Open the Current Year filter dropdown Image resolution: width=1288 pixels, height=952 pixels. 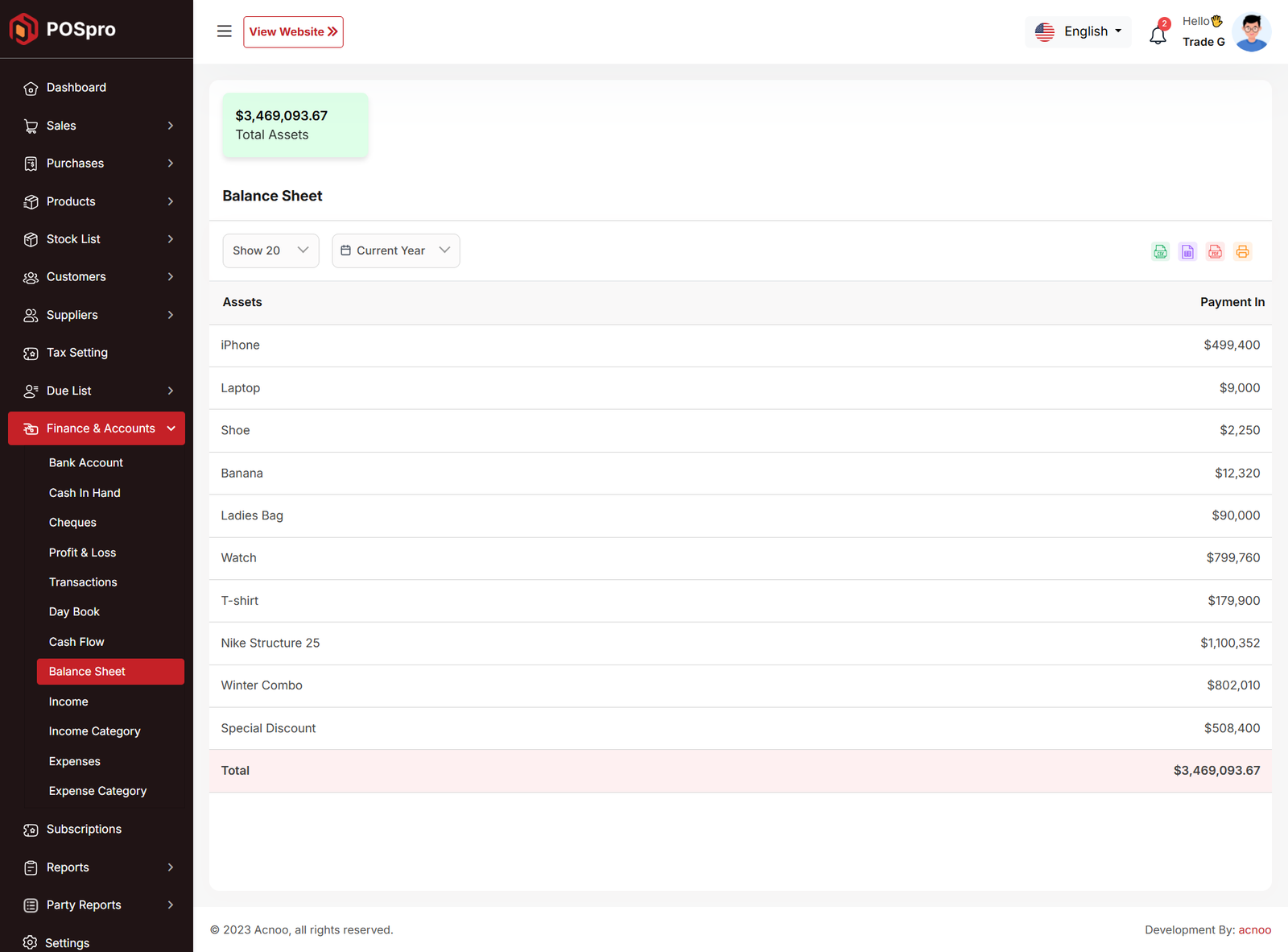pos(395,250)
